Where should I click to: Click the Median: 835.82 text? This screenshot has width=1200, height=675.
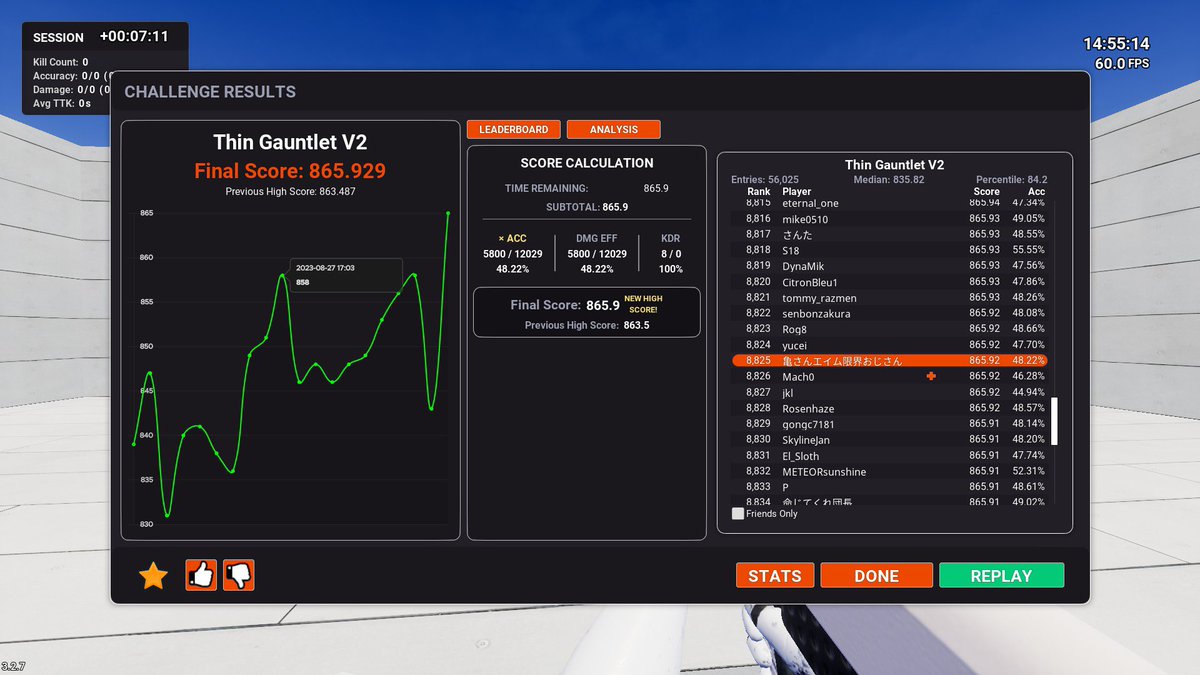point(888,180)
